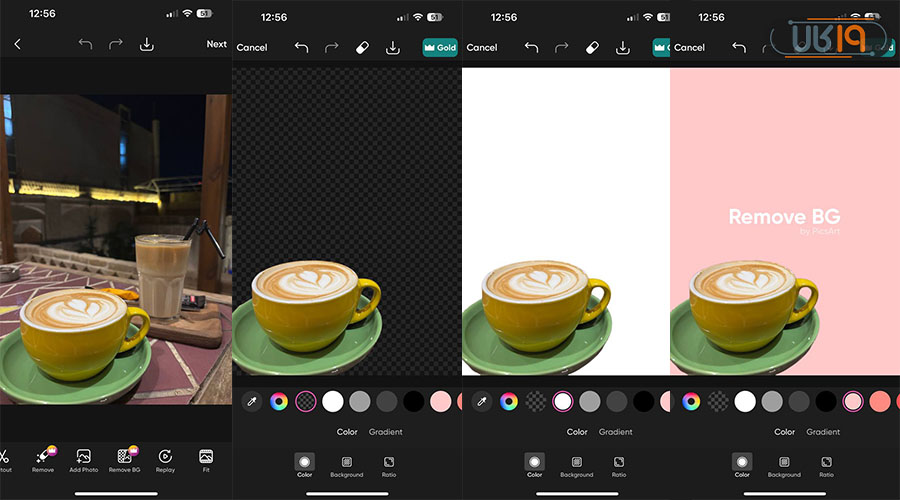Open the Background tab on the white-background screen

point(576,463)
